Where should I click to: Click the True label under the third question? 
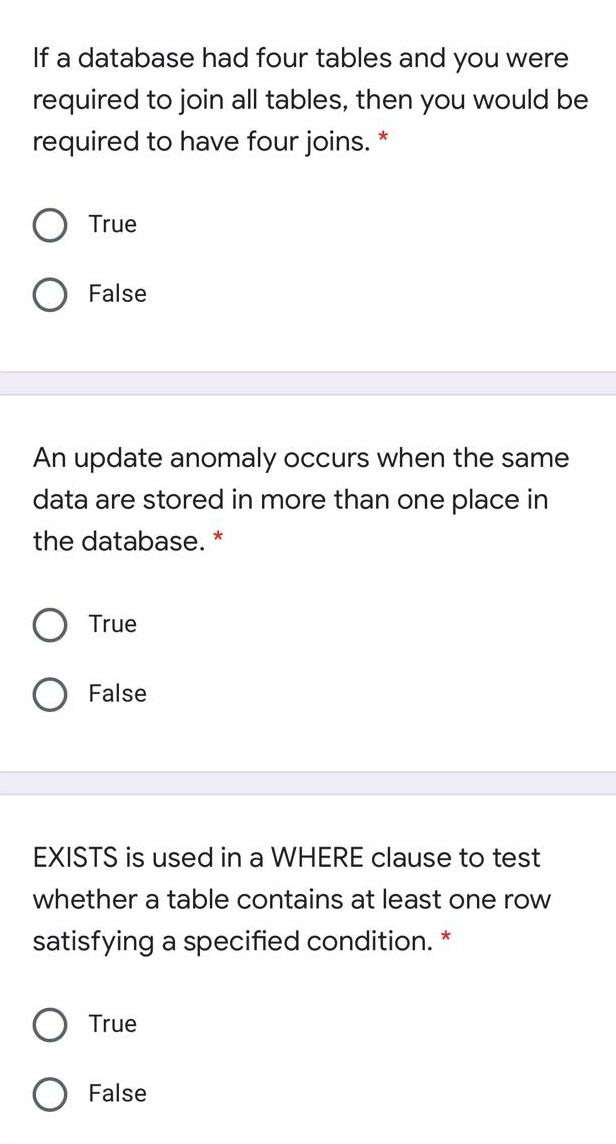click(x=112, y=1024)
